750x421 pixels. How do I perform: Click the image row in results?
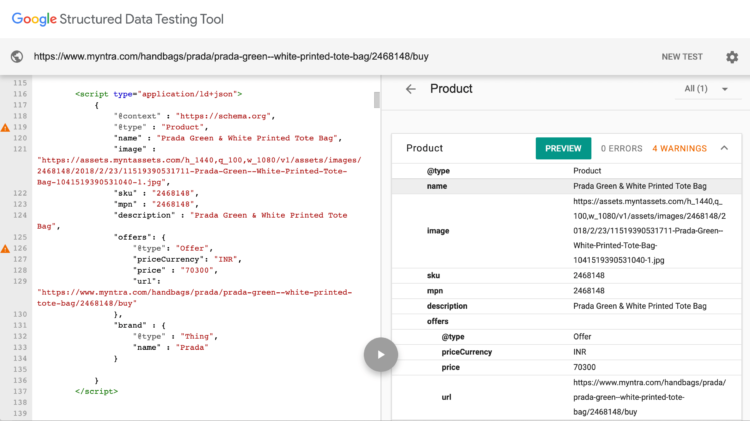pos(567,231)
